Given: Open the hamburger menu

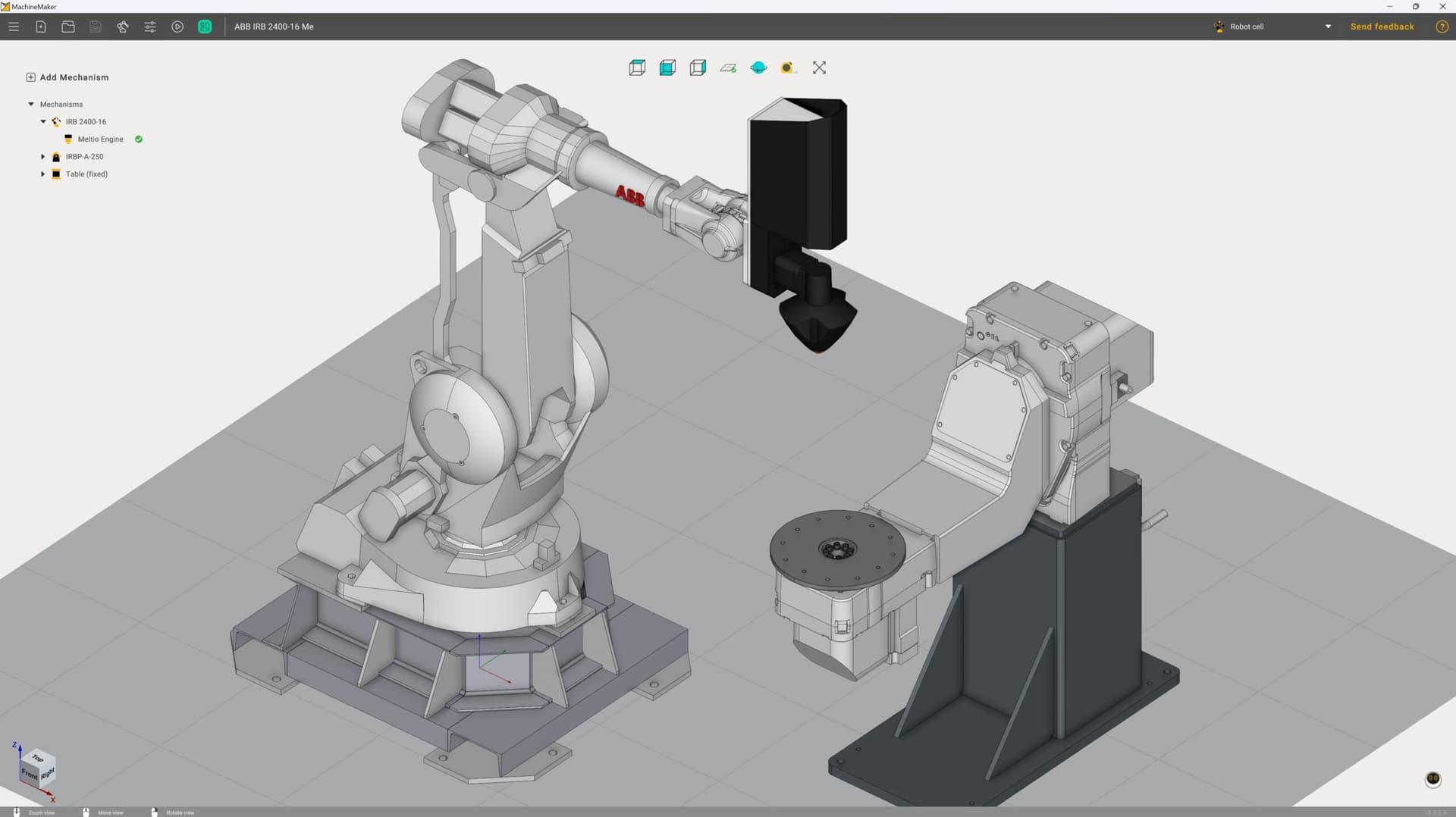Looking at the screenshot, I should 14,27.
